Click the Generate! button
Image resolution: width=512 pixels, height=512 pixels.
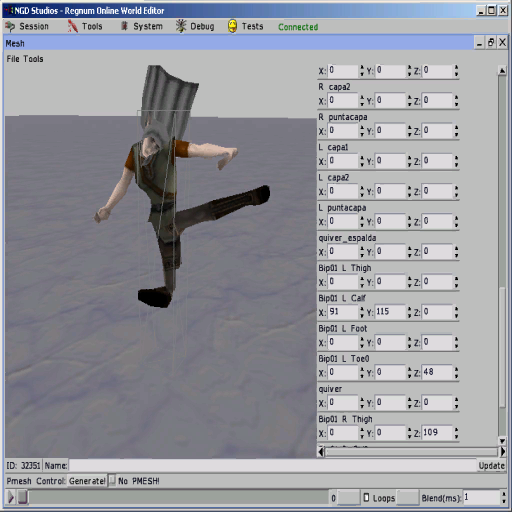(87, 481)
